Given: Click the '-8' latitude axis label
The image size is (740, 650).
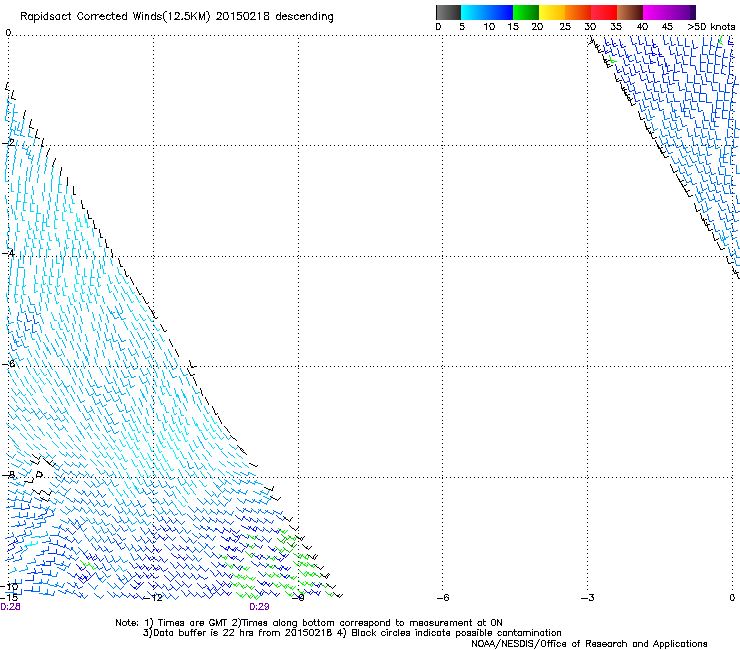Looking at the screenshot, I should pos(9,475).
